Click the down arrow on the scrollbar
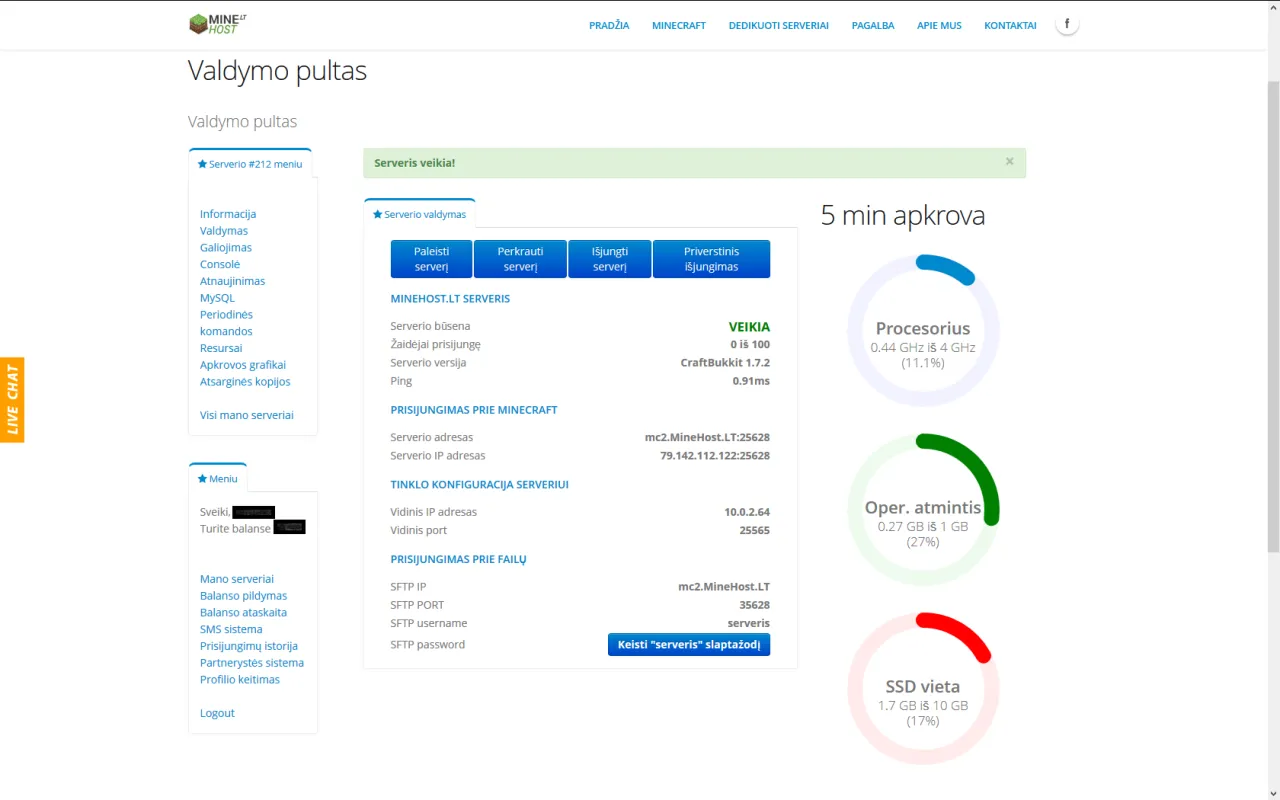This screenshot has width=1280, height=800. click(x=1272, y=792)
